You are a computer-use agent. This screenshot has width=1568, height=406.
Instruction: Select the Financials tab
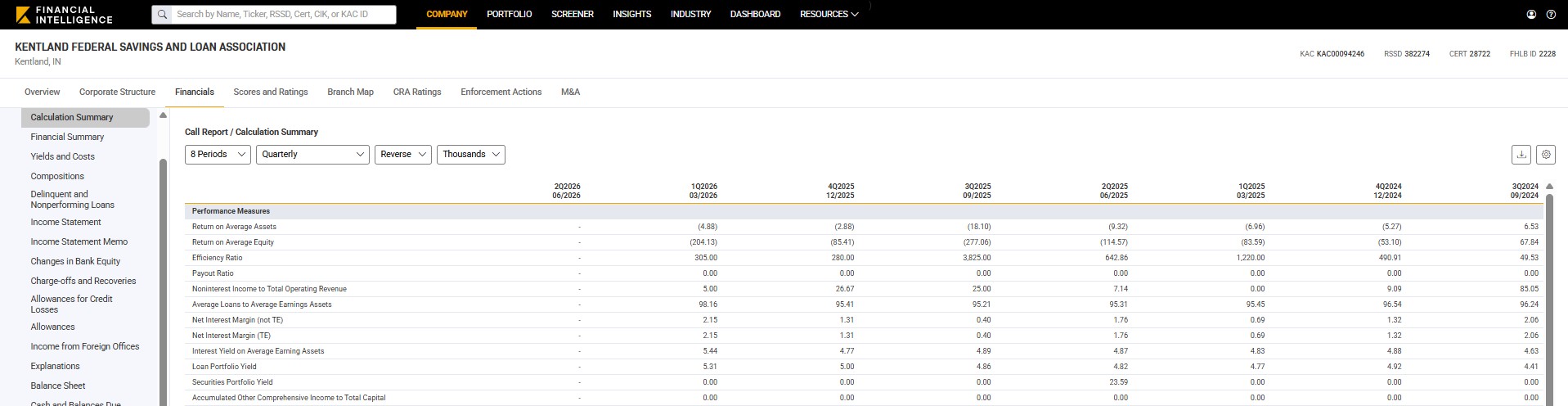point(195,92)
